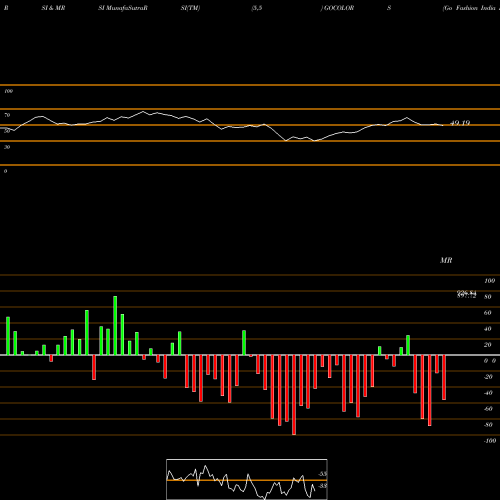
Task: Click the '(5,5' parameter text
Action: 257,8
